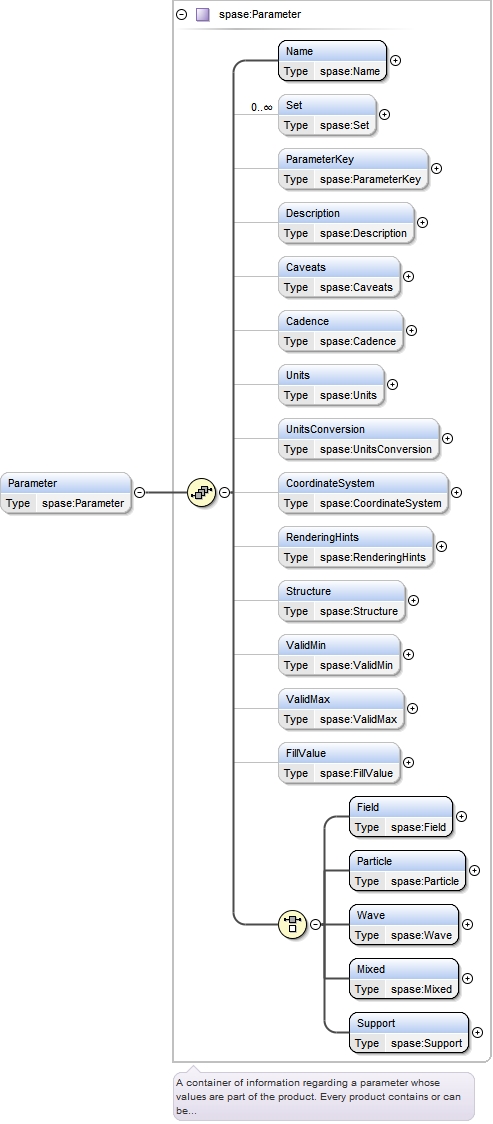
Task: Click the choice compositor icon near Field group
Action: click(x=292, y=924)
